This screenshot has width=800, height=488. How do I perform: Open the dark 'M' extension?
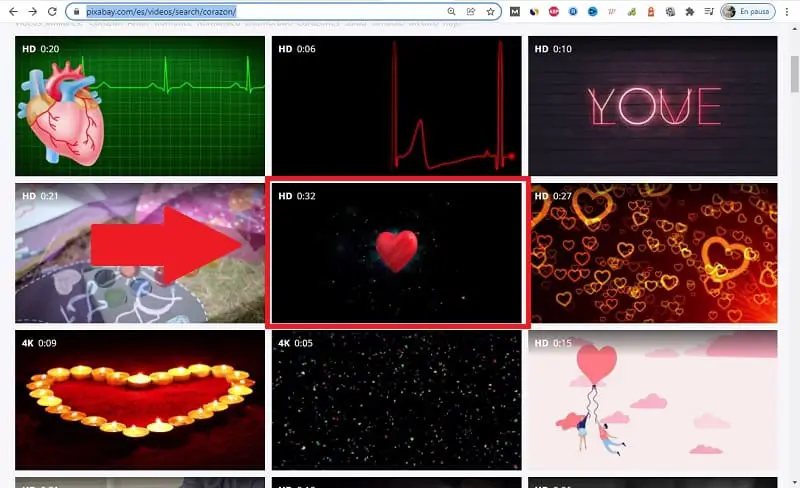[515, 11]
